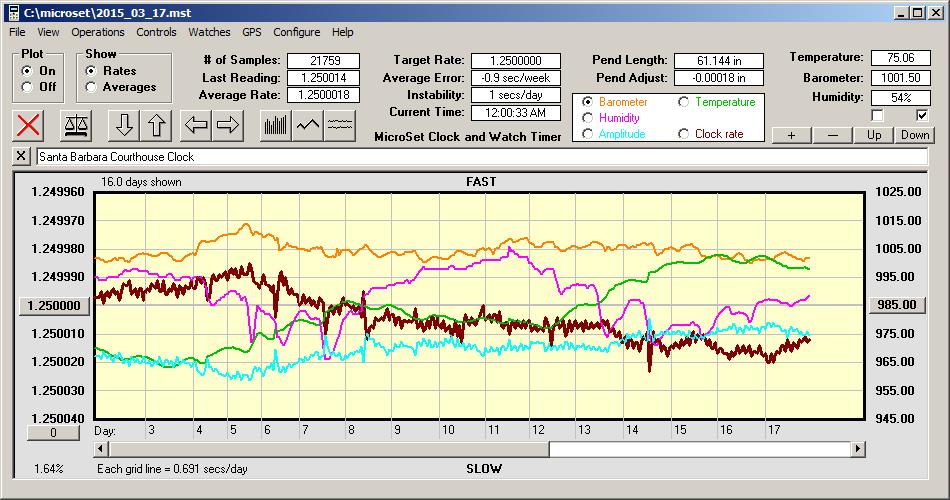The height and width of the screenshot is (500, 950).
Task: Click the left arrow toolbar icon
Action: point(196,125)
